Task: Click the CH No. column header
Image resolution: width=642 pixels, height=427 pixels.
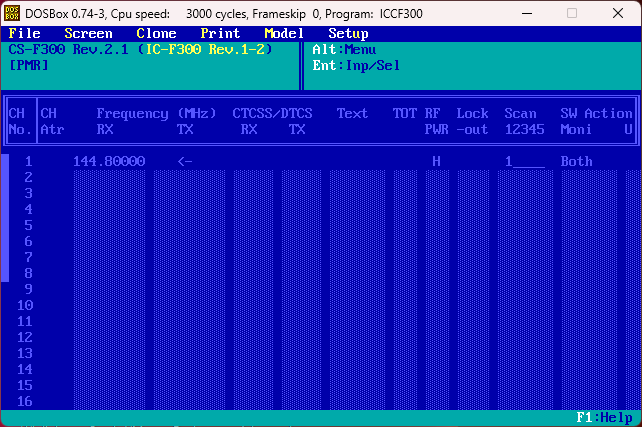Action: 20,121
